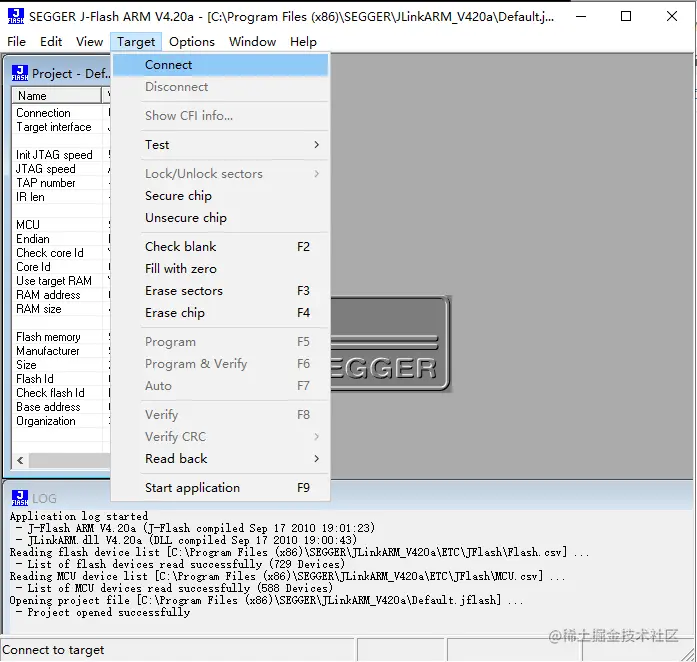This screenshot has height=662, width=697.
Task: Select the Connection row in project list
Action: (61, 113)
